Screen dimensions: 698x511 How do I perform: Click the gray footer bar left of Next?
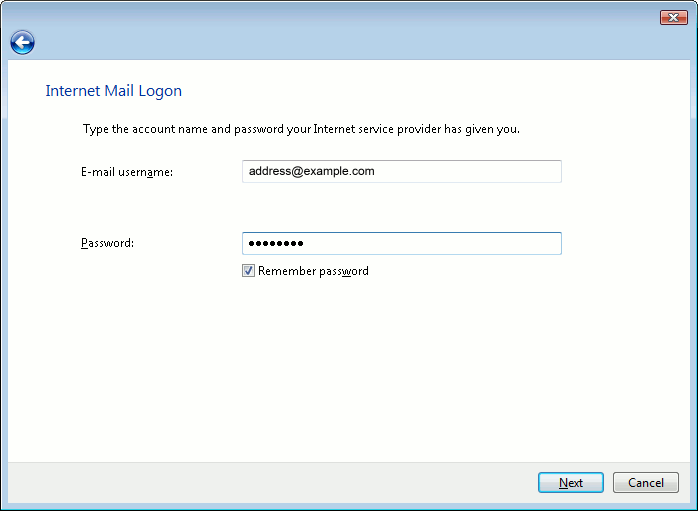coord(270,483)
